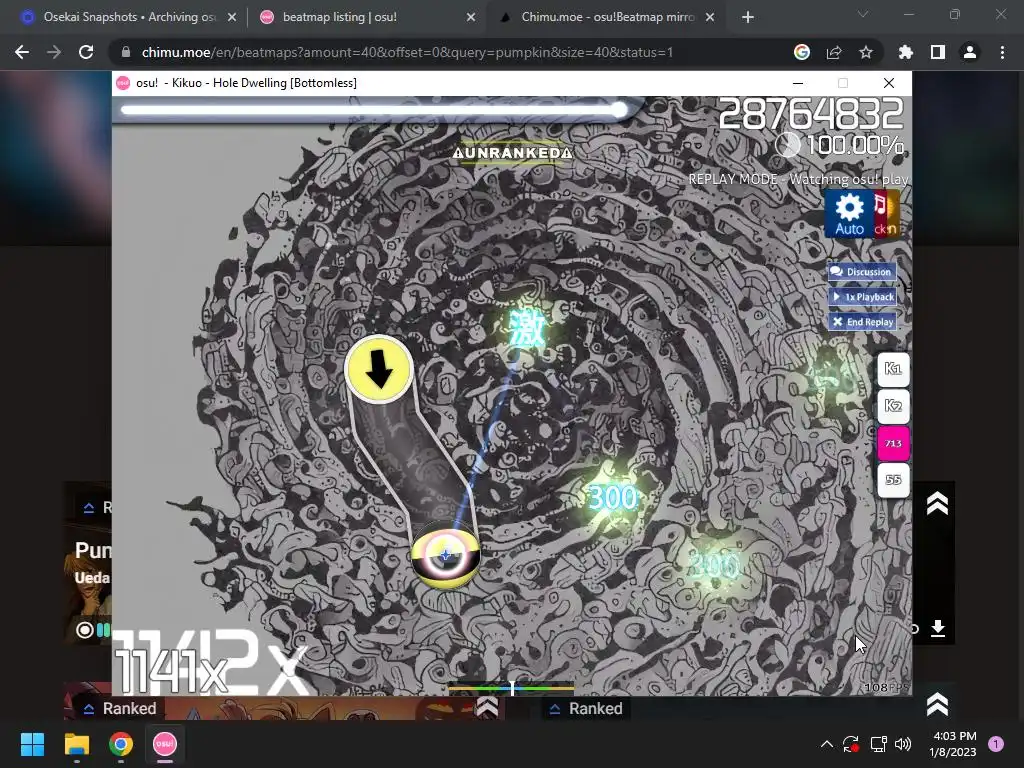Open the Chrome tab search chevron
Viewport: 1024px width, 768px height.
pyautogui.click(x=863, y=14)
